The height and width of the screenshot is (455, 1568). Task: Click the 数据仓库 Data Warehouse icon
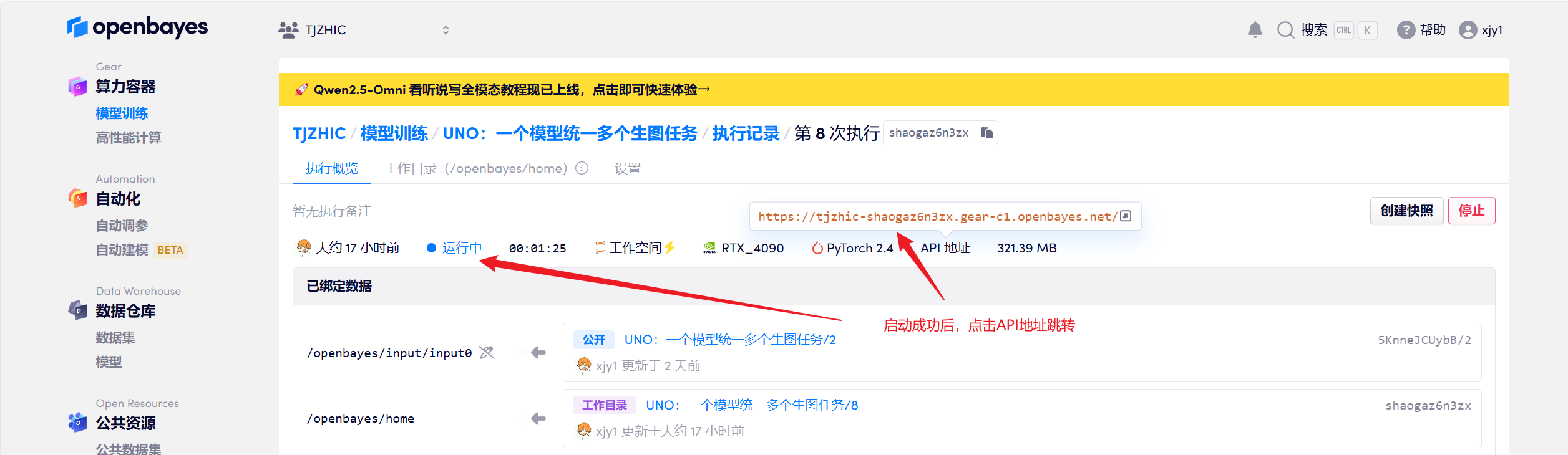click(77, 310)
